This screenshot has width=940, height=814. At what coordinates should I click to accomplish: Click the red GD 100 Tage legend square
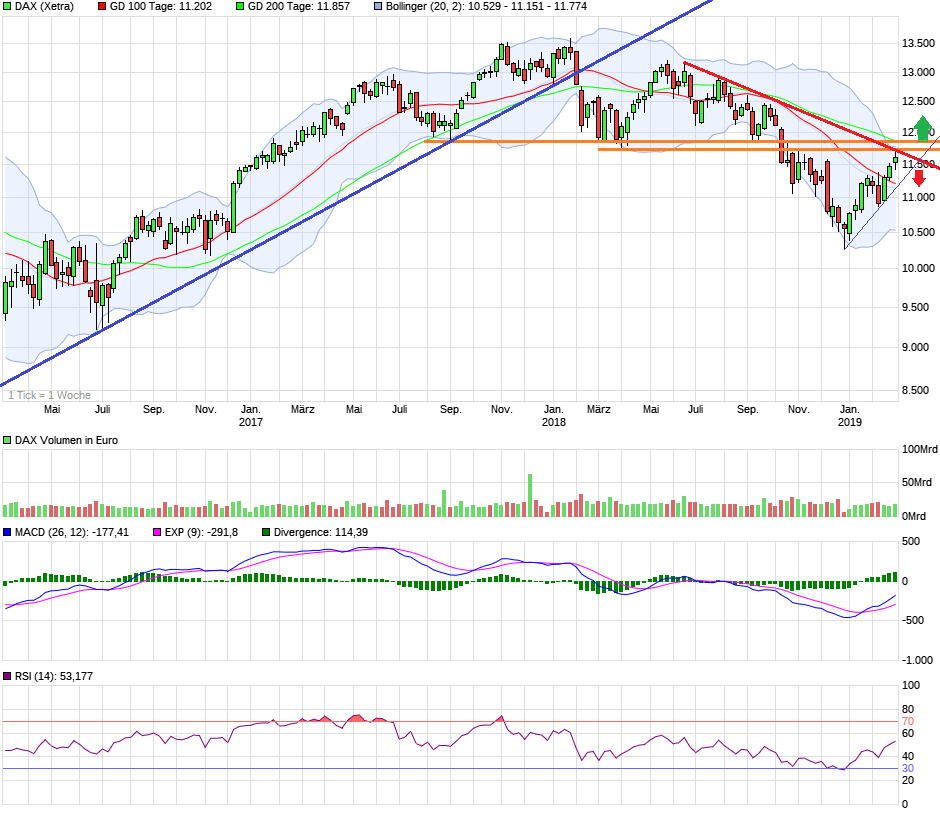tap(102, 7)
